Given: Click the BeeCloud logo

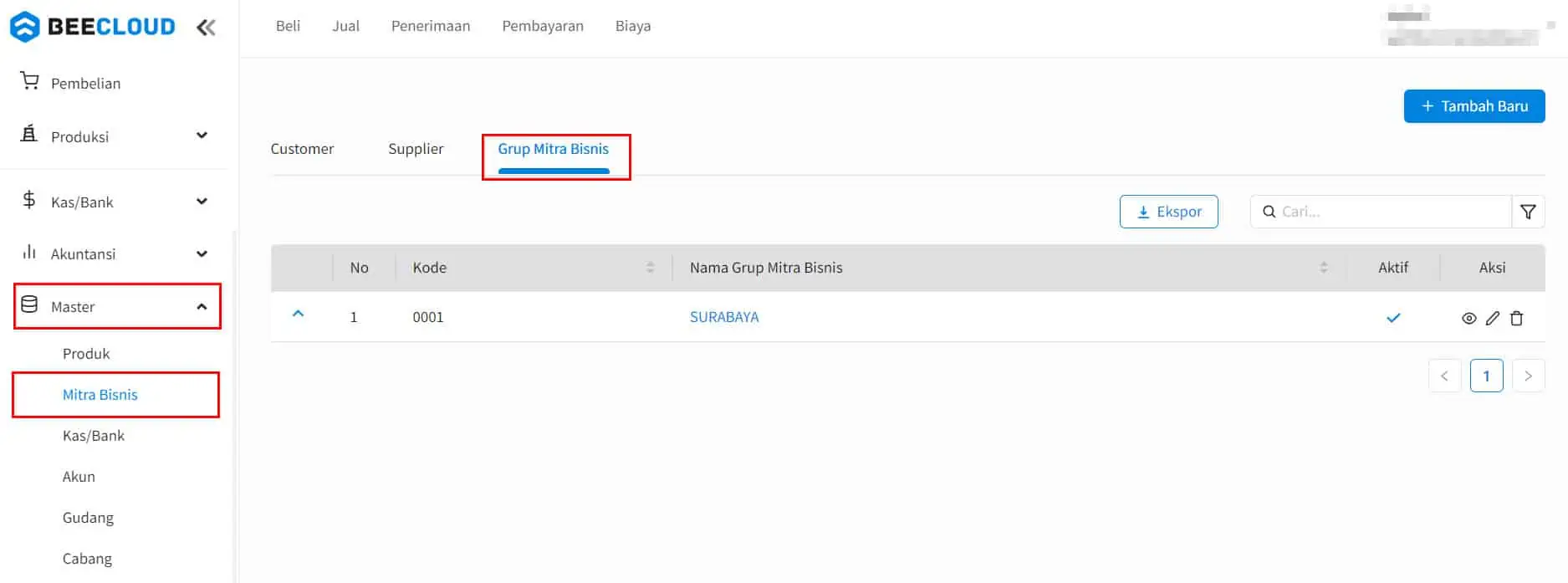Looking at the screenshot, I should coord(92,27).
